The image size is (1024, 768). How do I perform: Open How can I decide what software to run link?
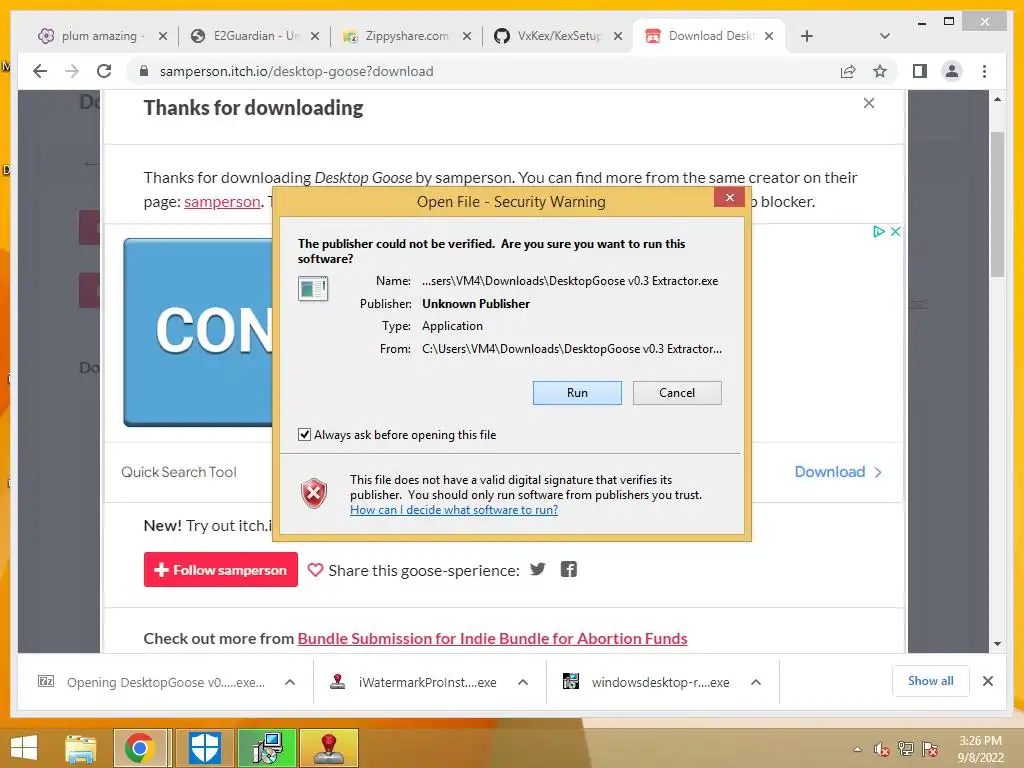click(454, 510)
